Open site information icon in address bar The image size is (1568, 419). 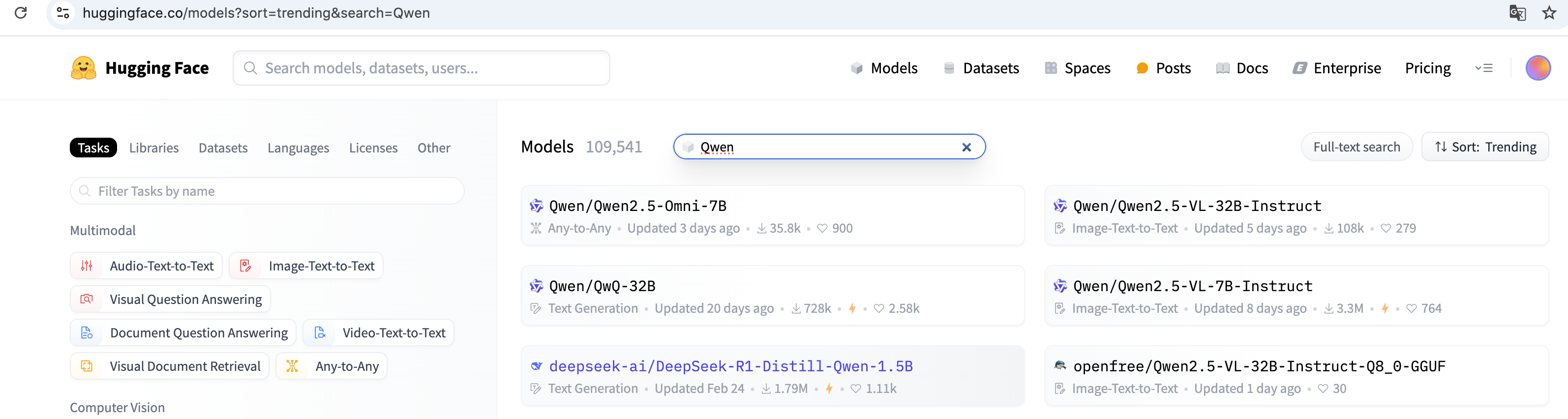click(62, 13)
